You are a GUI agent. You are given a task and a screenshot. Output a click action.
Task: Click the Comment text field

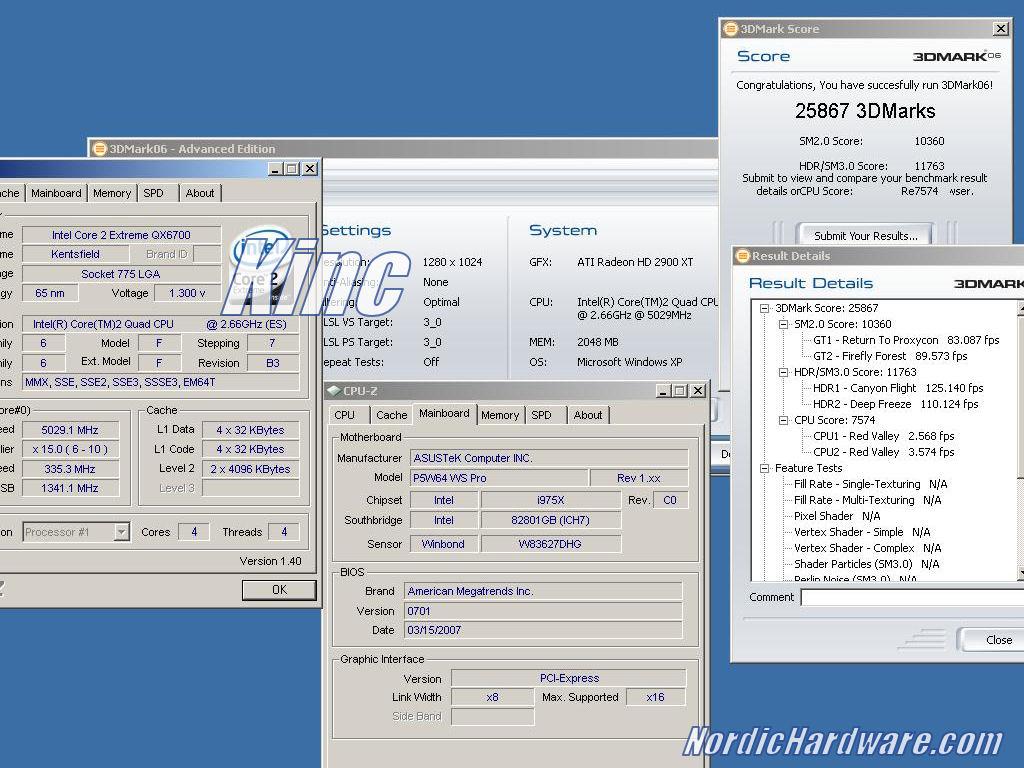[910, 597]
